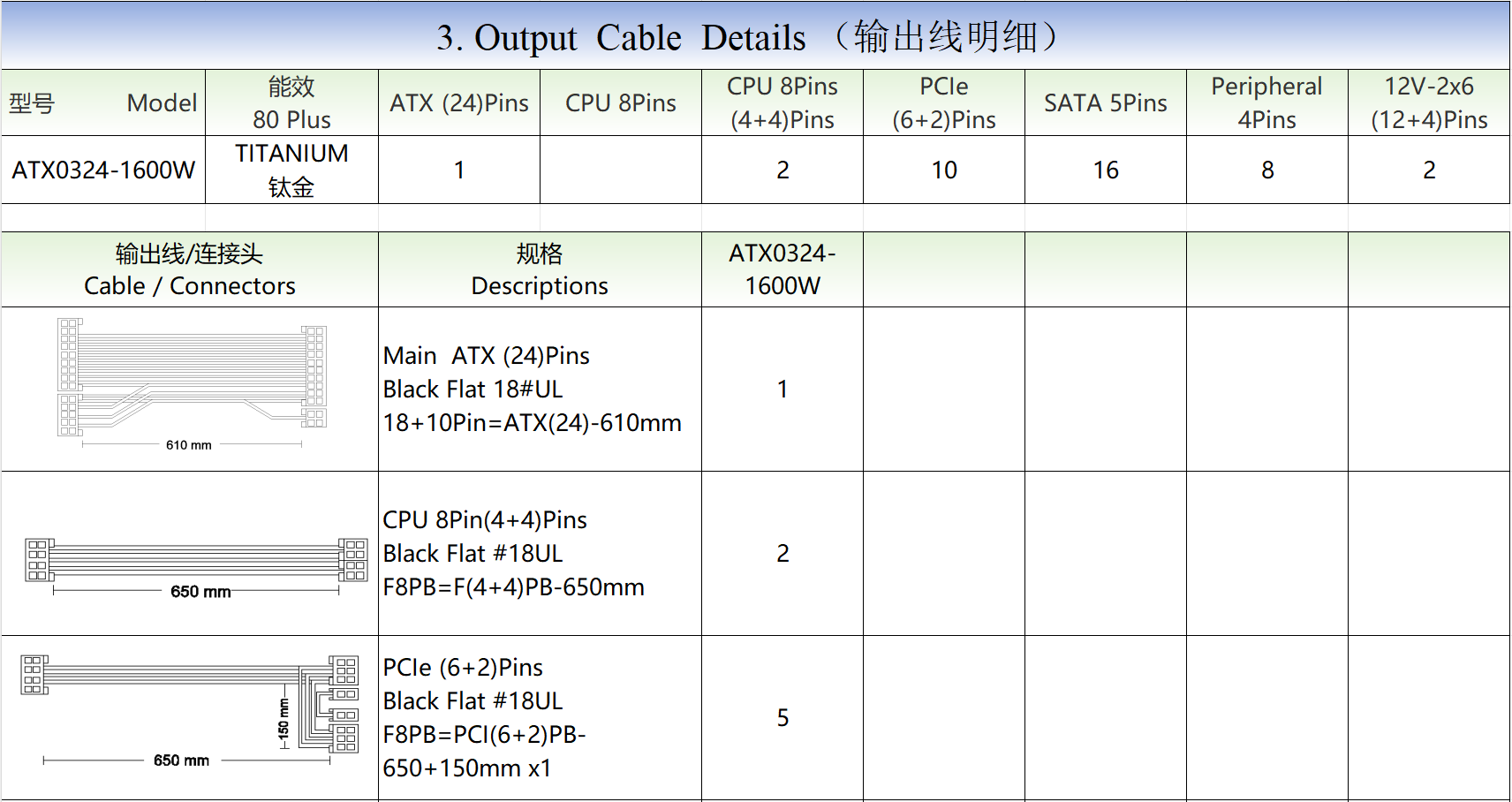1512x802 pixels.
Task: Select the Main ATX (24)Pins description cell
Action: [540, 389]
